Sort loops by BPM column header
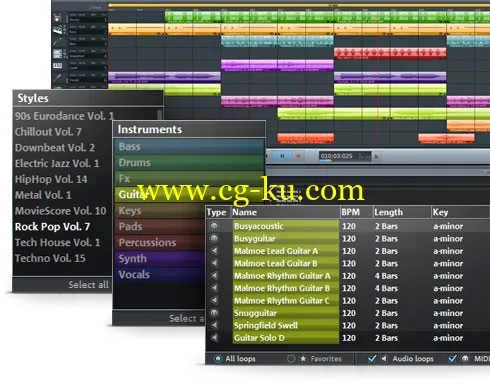The image size is (490, 392). 356,212
